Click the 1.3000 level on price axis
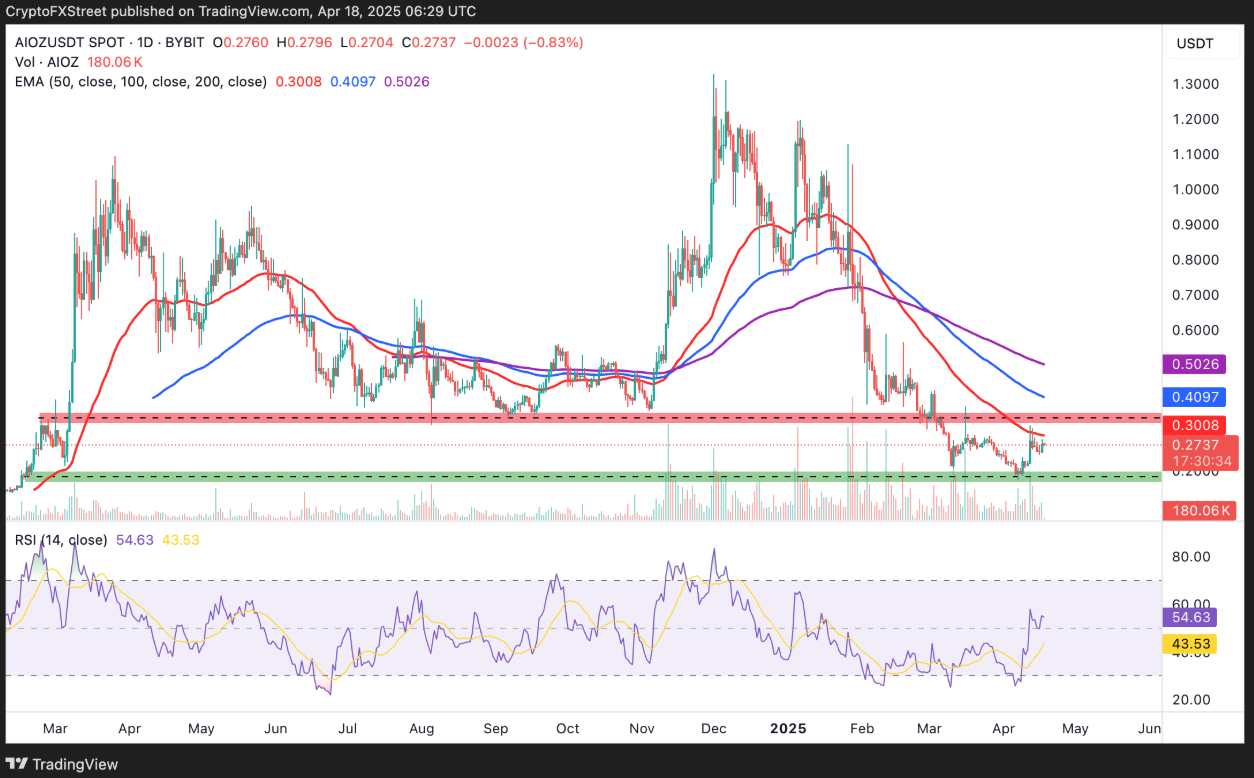Screen dimensions: 1254x778 (1195, 84)
